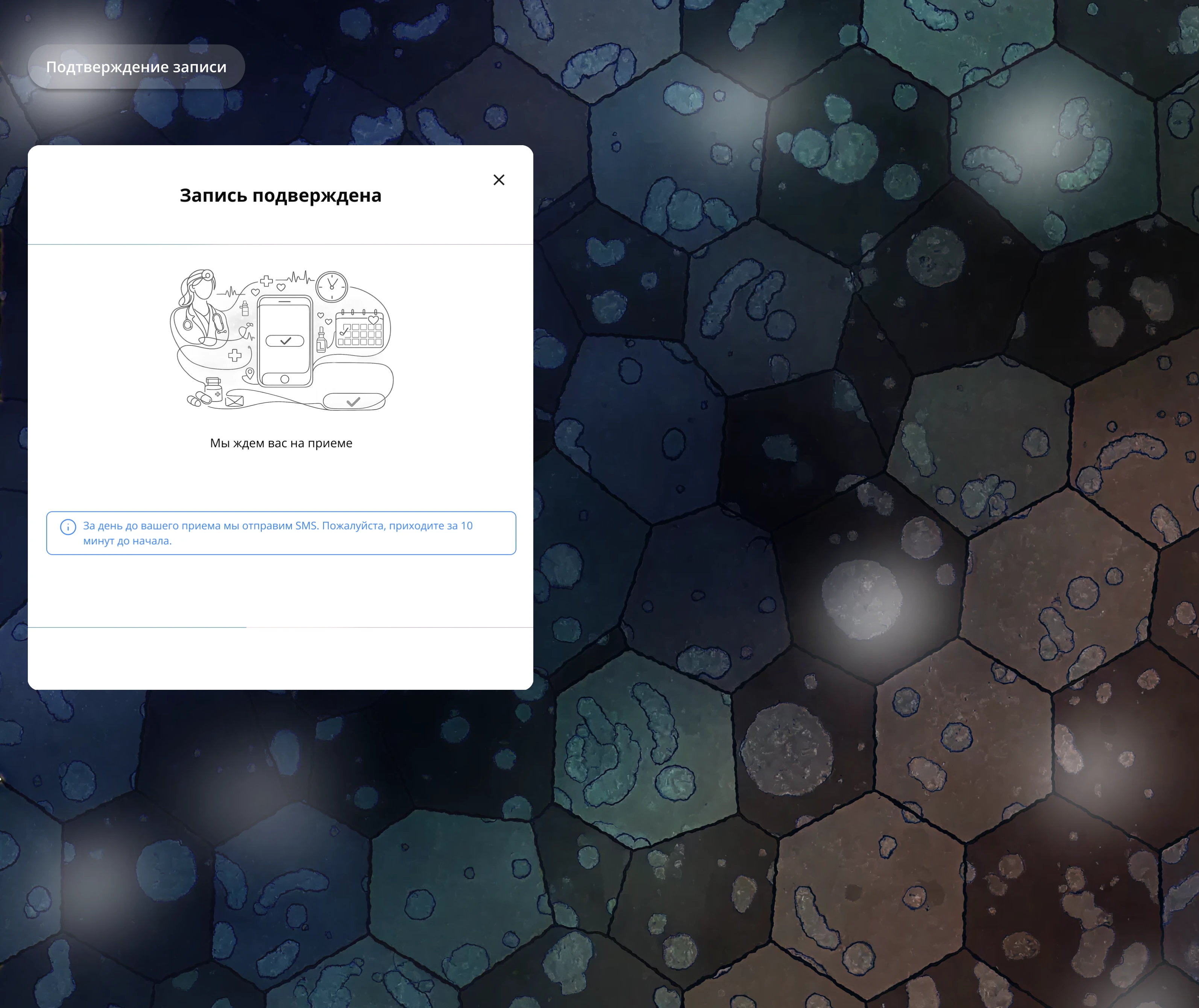Click the 'Мы ждем вас на приеме' text
This screenshot has width=1199, height=1008.
281,443
